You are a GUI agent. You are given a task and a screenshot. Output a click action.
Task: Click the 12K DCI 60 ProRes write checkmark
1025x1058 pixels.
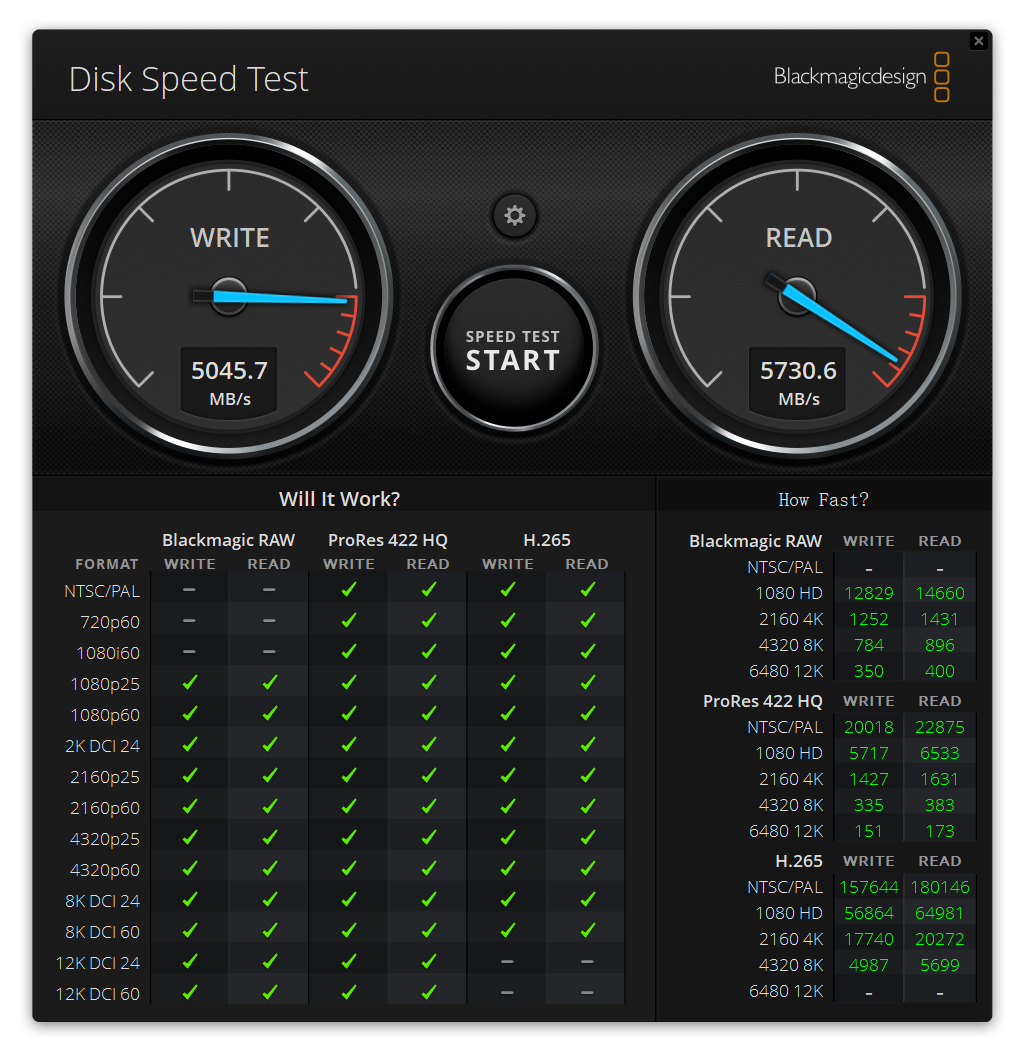(x=349, y=994)
